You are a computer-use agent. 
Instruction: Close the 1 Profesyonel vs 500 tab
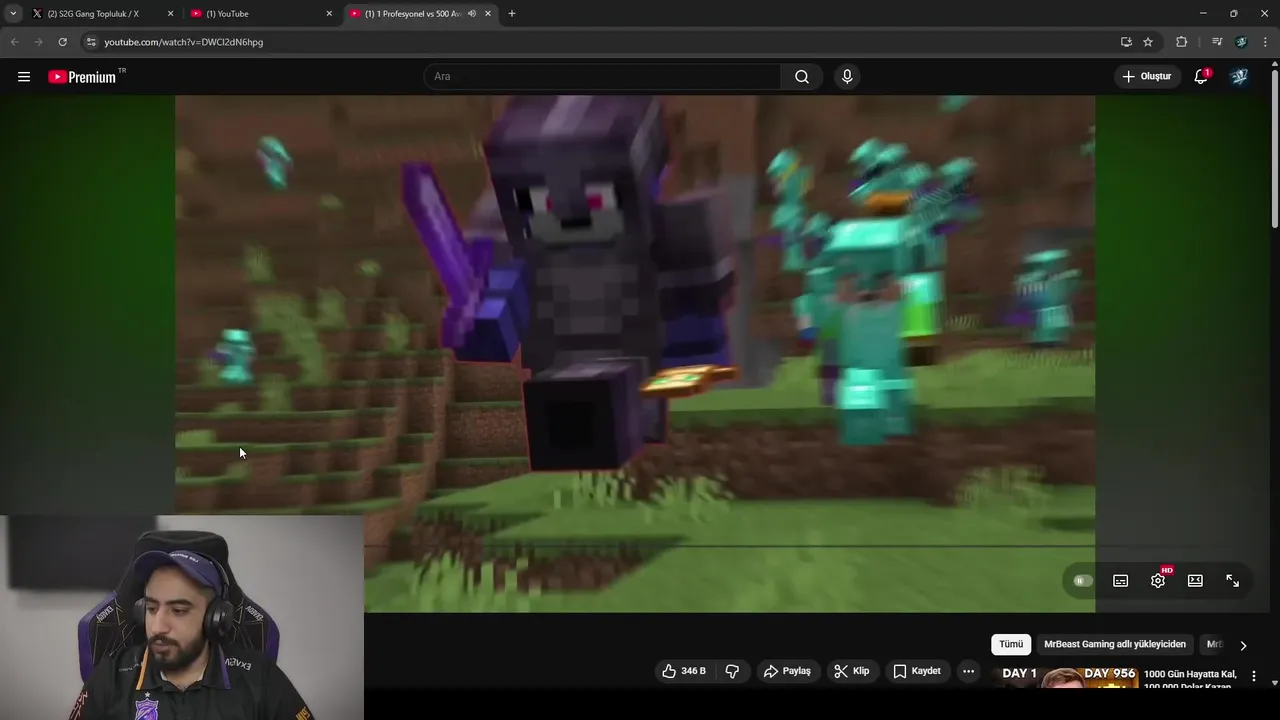pos(488,14)
